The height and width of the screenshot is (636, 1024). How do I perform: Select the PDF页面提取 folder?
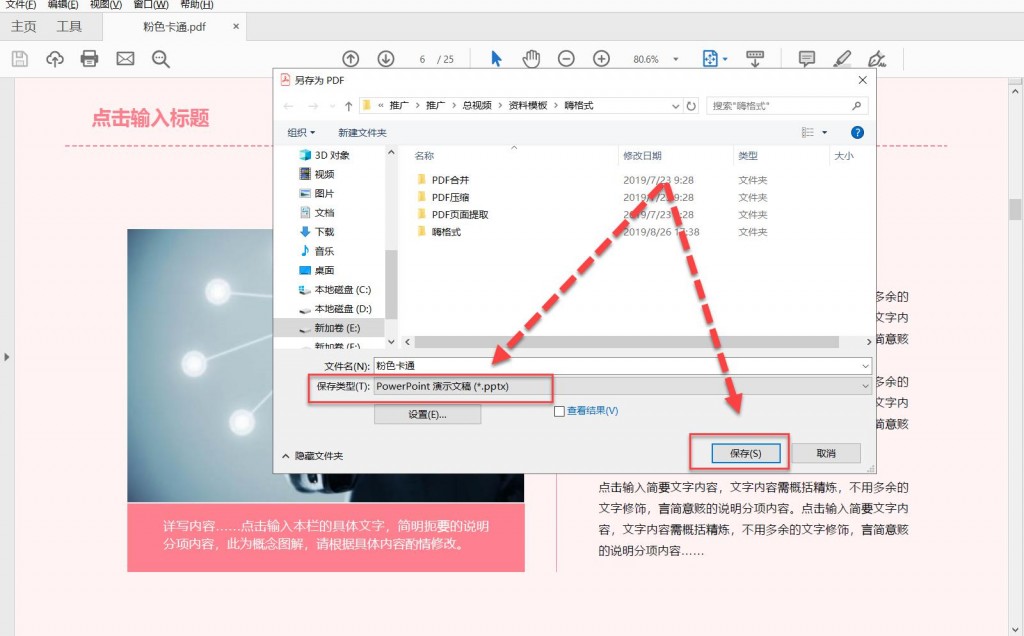point(453,215)
